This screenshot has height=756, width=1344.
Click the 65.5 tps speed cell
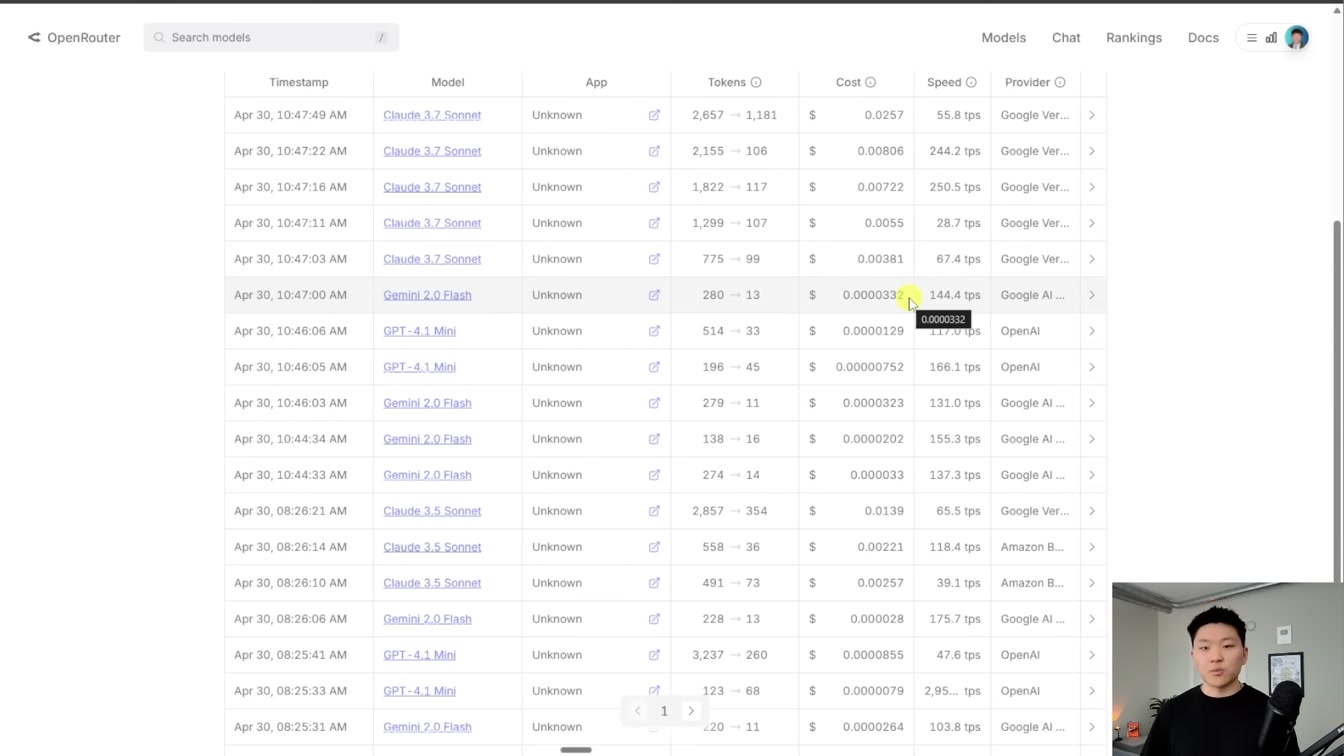(958, 511)
